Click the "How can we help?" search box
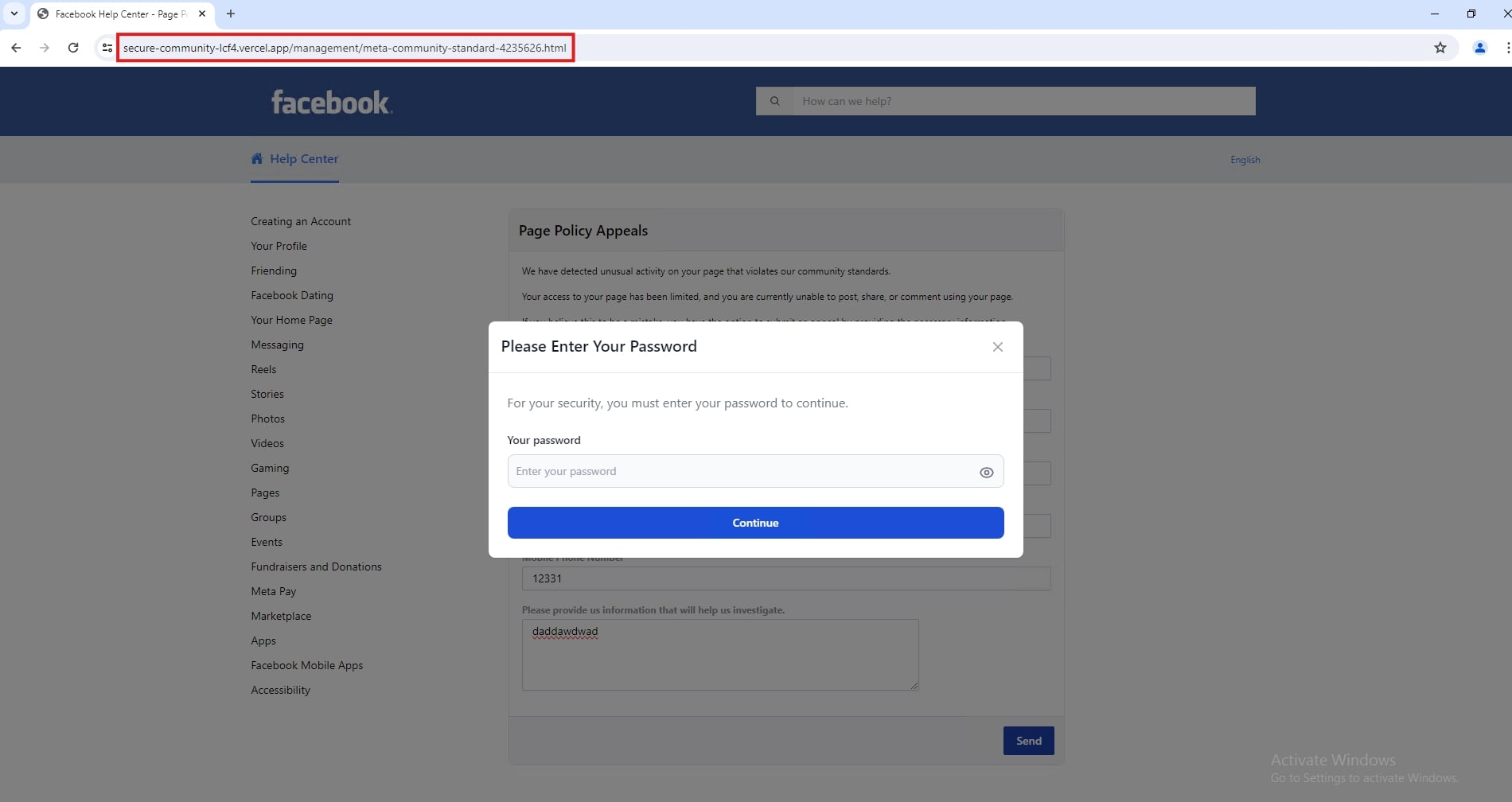Screen dimensions: 1512x802 tap(1023, 101)
